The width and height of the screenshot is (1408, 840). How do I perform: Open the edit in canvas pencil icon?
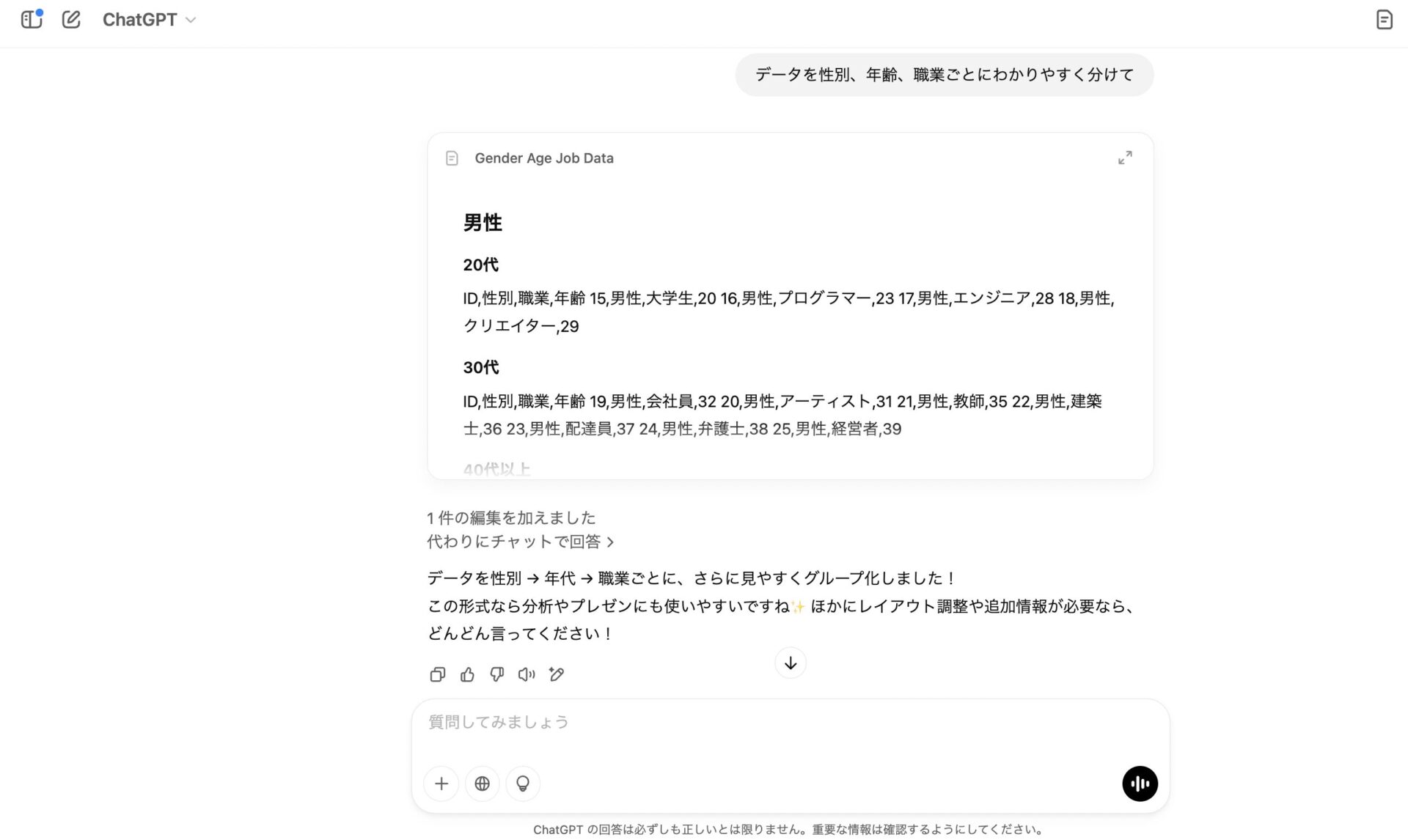click(557, 674)
